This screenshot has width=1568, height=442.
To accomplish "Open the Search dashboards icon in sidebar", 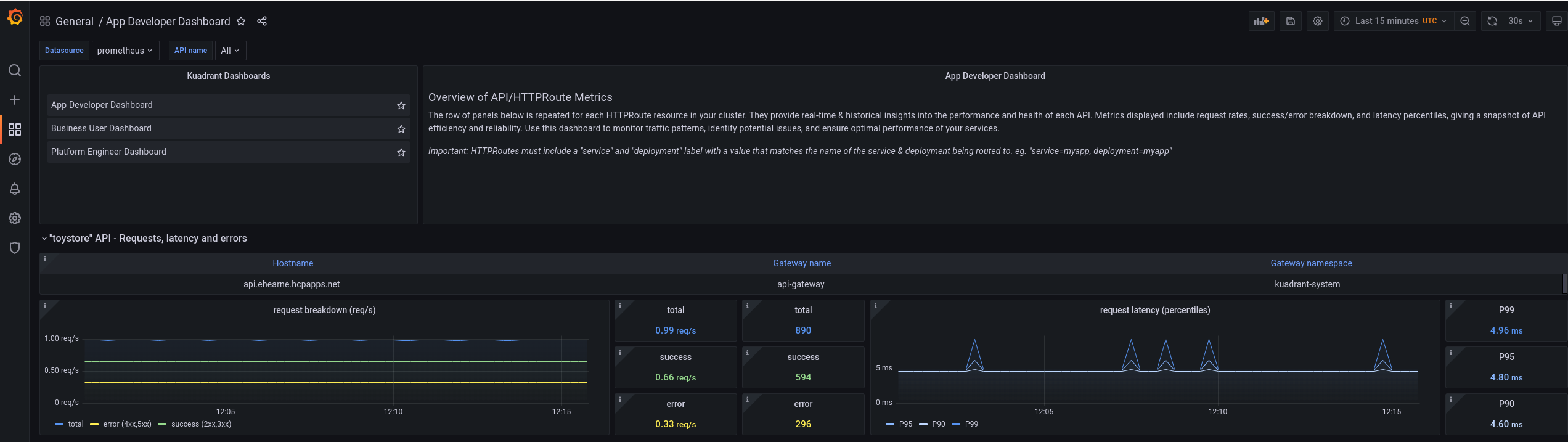I will click(x=15, y=70).
